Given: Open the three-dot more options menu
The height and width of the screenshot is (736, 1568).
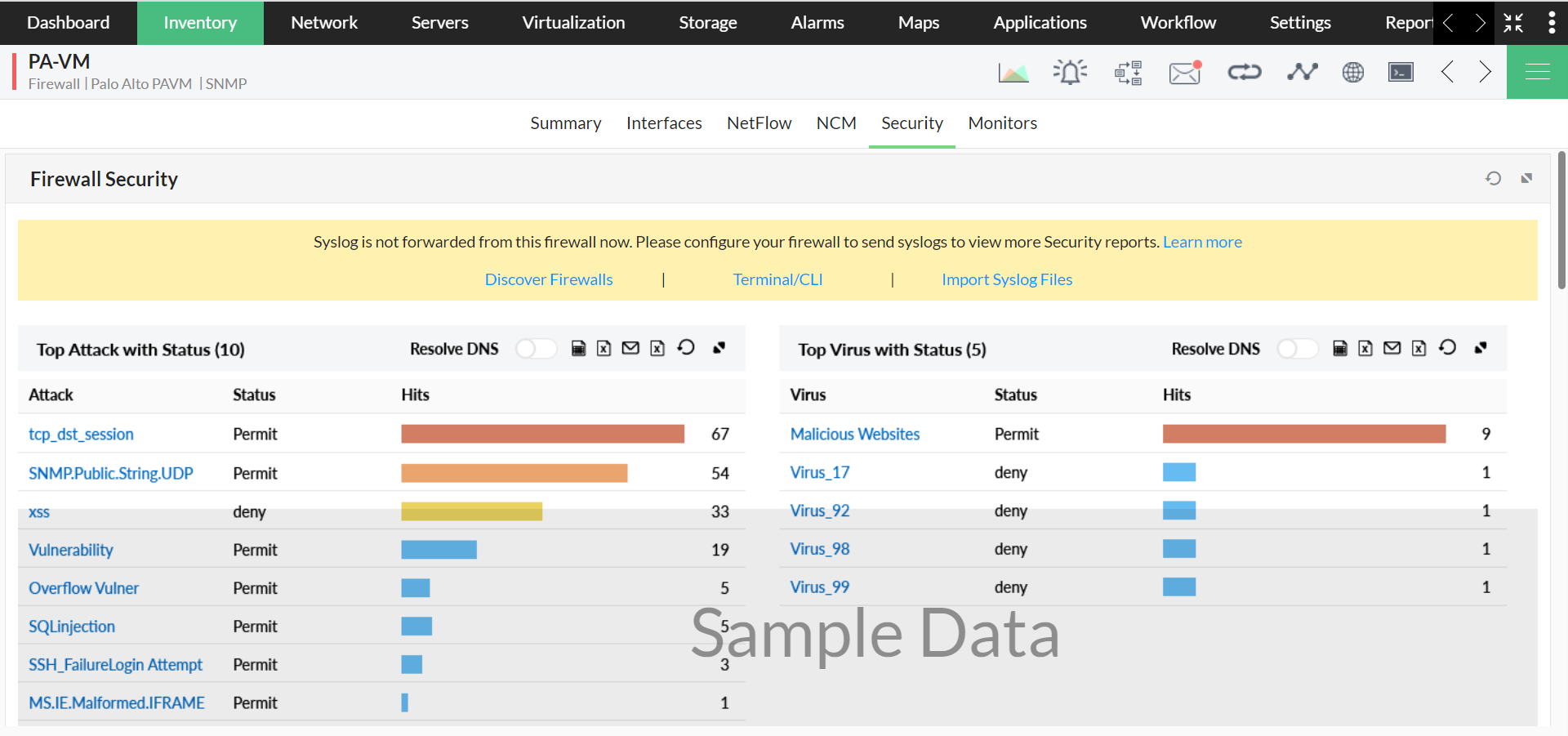Looking at the screenshot, I should (1552, 23).
